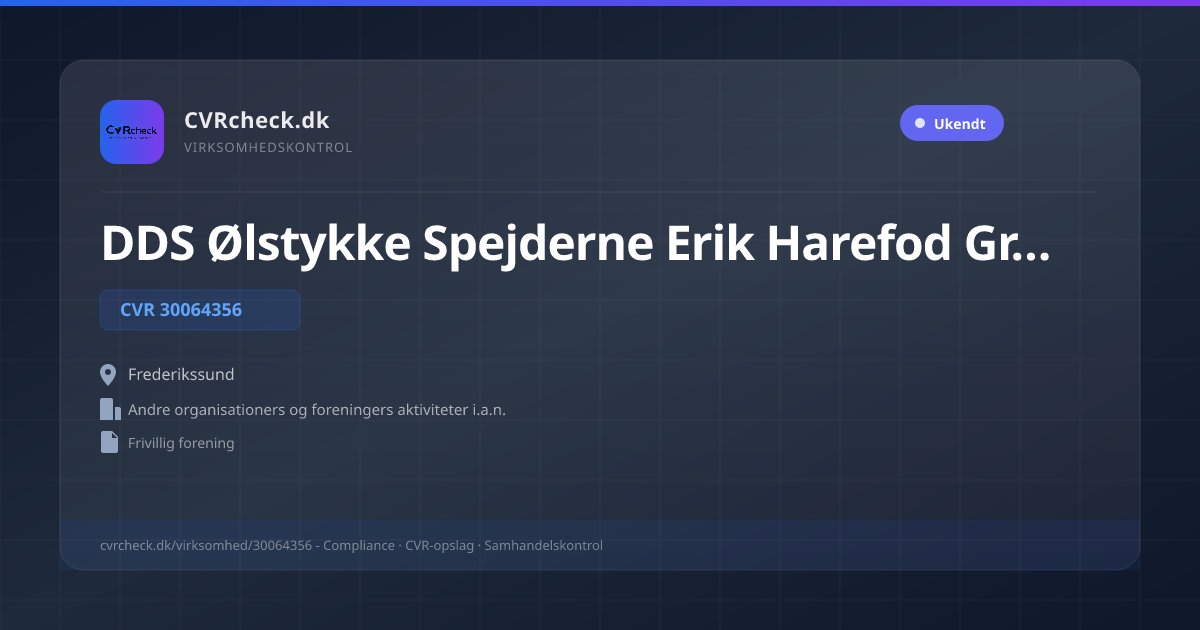The image size is (1200, 630).
Task: Click the document icon beside Frivillig forening
Action: (109, 442)
